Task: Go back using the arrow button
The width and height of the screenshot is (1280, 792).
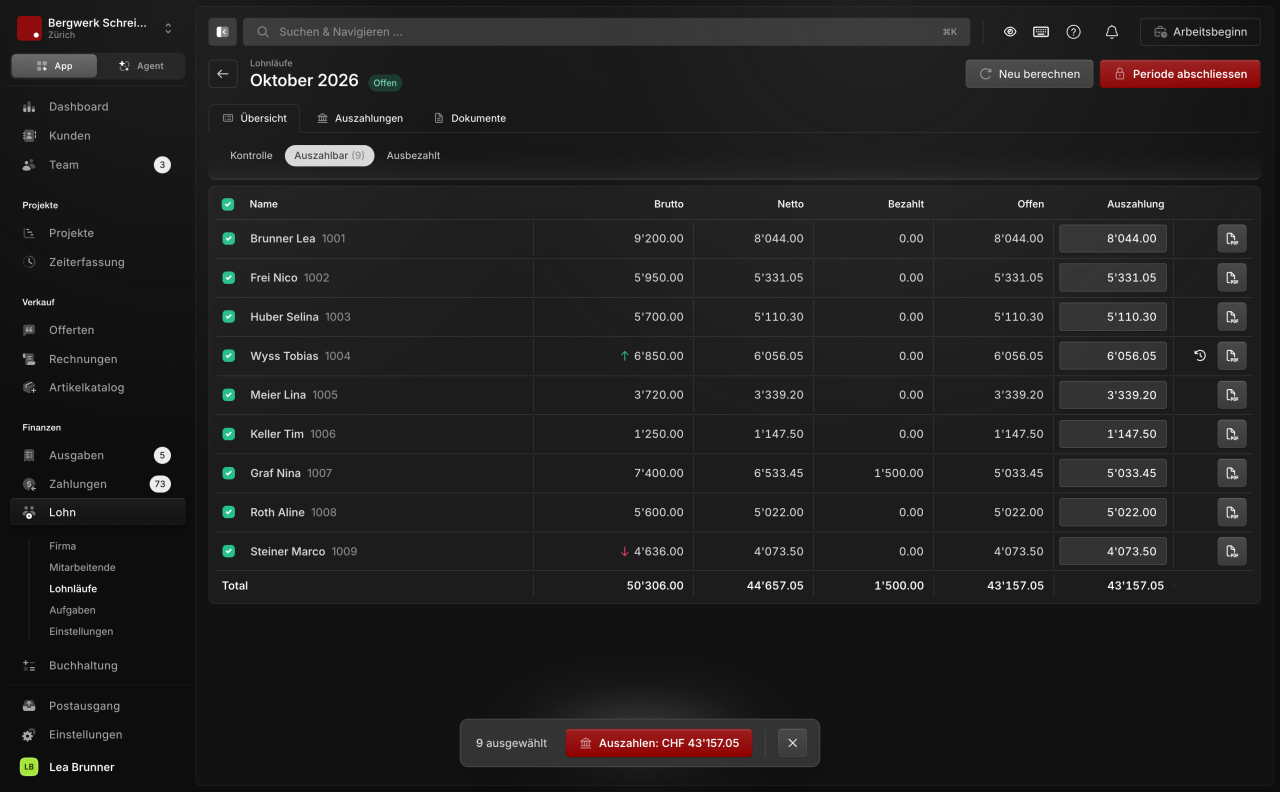Action: coord(223,74)
